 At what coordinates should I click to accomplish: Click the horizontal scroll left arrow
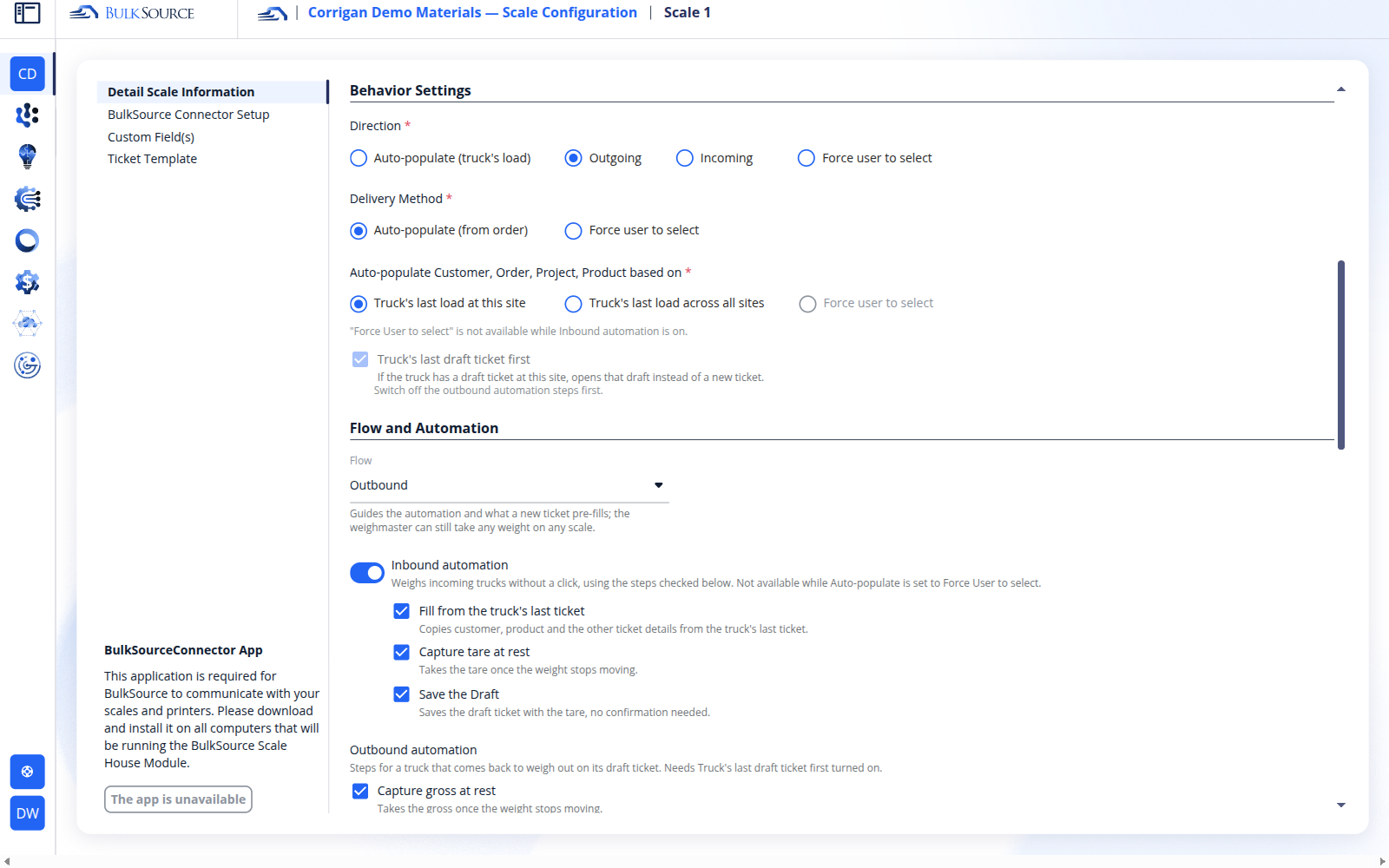(7, 862)
